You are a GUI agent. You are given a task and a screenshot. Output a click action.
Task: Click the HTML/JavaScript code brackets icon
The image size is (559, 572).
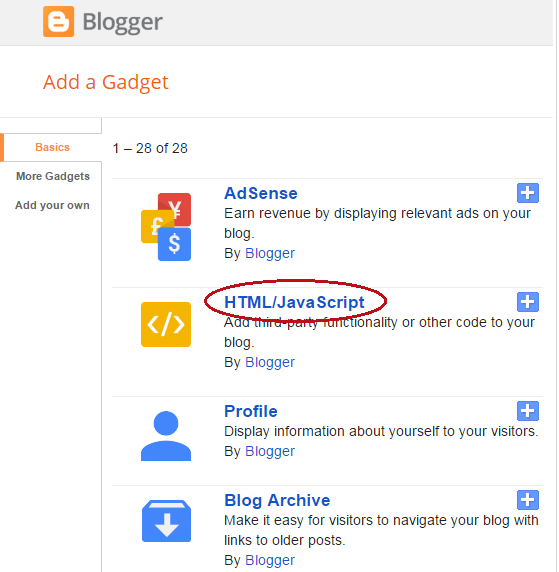pyautogui.click(x=166, y=324)
